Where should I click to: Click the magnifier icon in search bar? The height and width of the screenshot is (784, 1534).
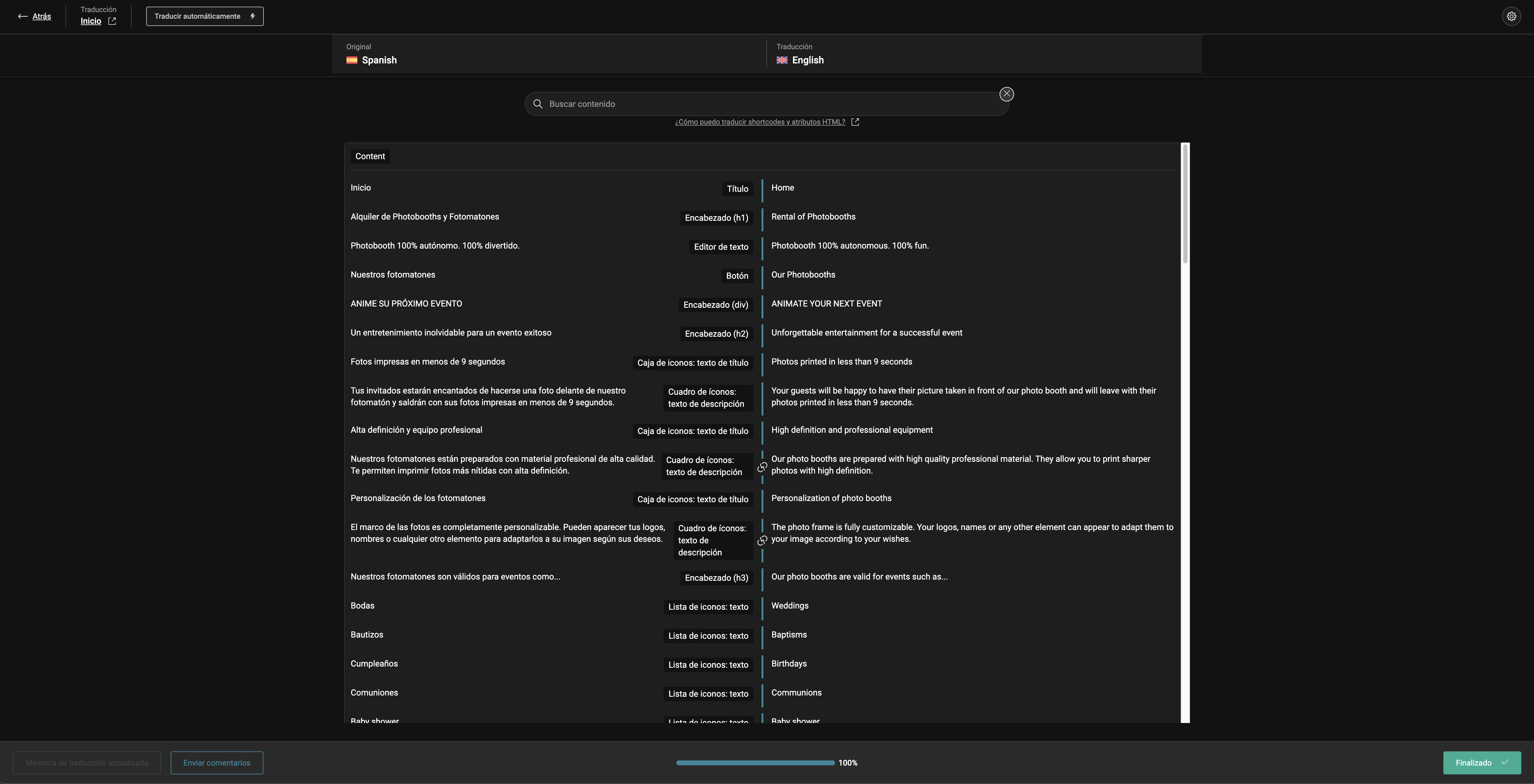pos(538,104)
